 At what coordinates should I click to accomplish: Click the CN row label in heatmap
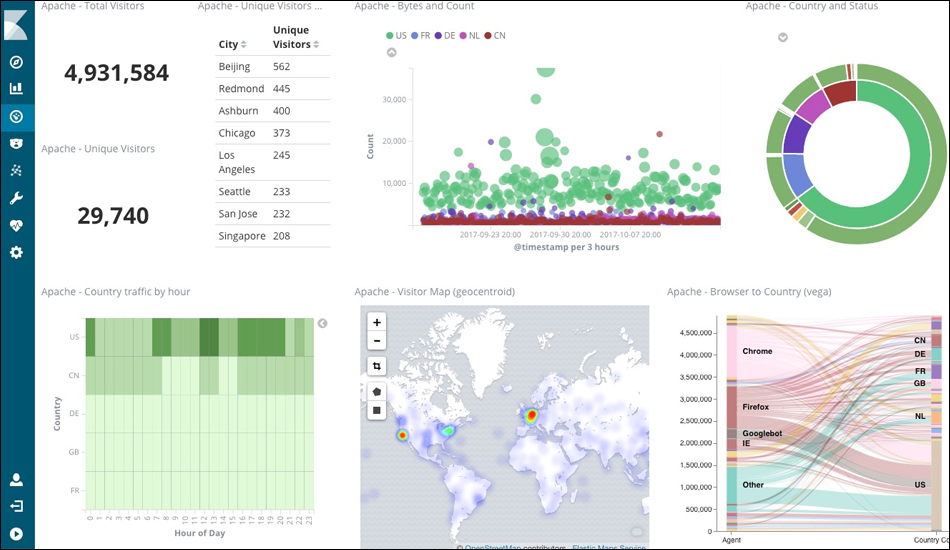coord(74,376)
